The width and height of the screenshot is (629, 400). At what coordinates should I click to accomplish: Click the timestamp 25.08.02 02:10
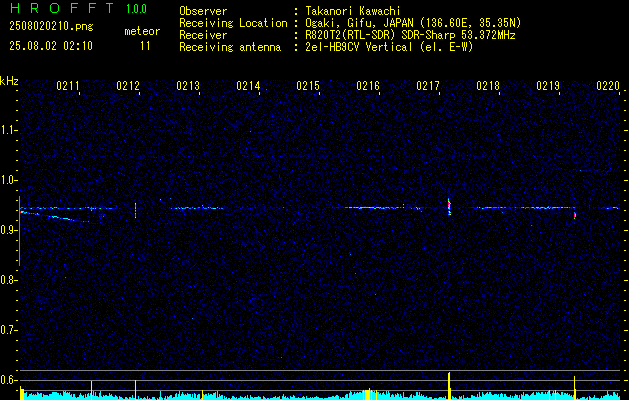51,46
